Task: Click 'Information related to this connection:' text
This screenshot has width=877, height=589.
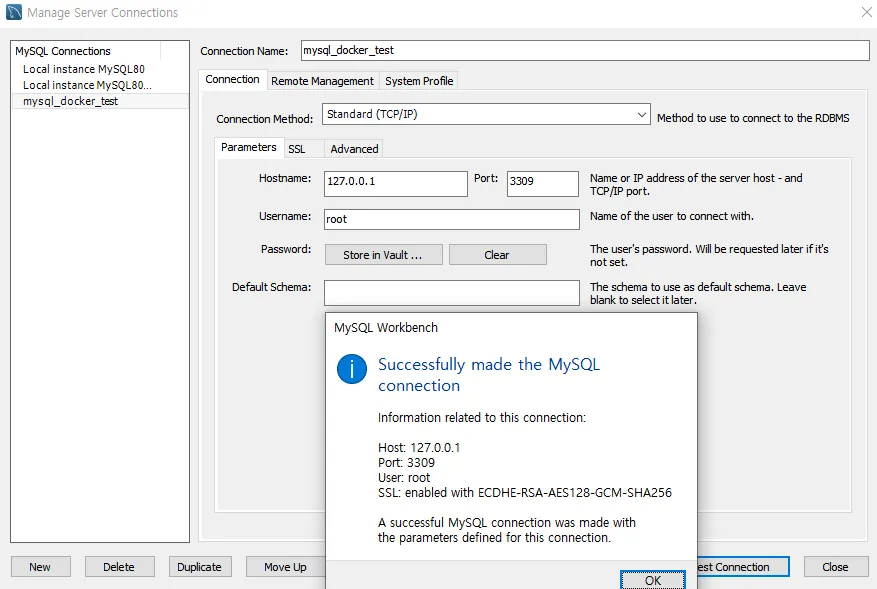Action: pos(482,418)
